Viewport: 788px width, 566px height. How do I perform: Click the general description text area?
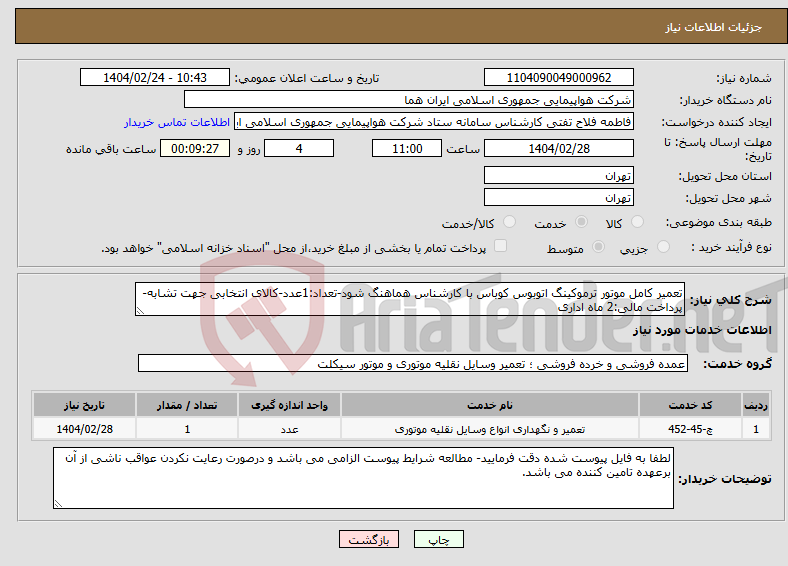(410, 299)
